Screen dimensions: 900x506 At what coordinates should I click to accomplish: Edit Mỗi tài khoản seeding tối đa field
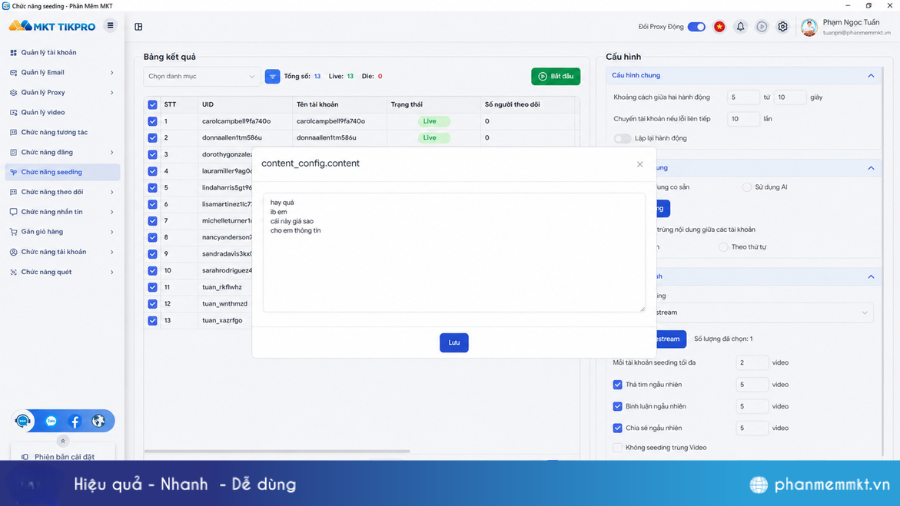tap(752, 363)
